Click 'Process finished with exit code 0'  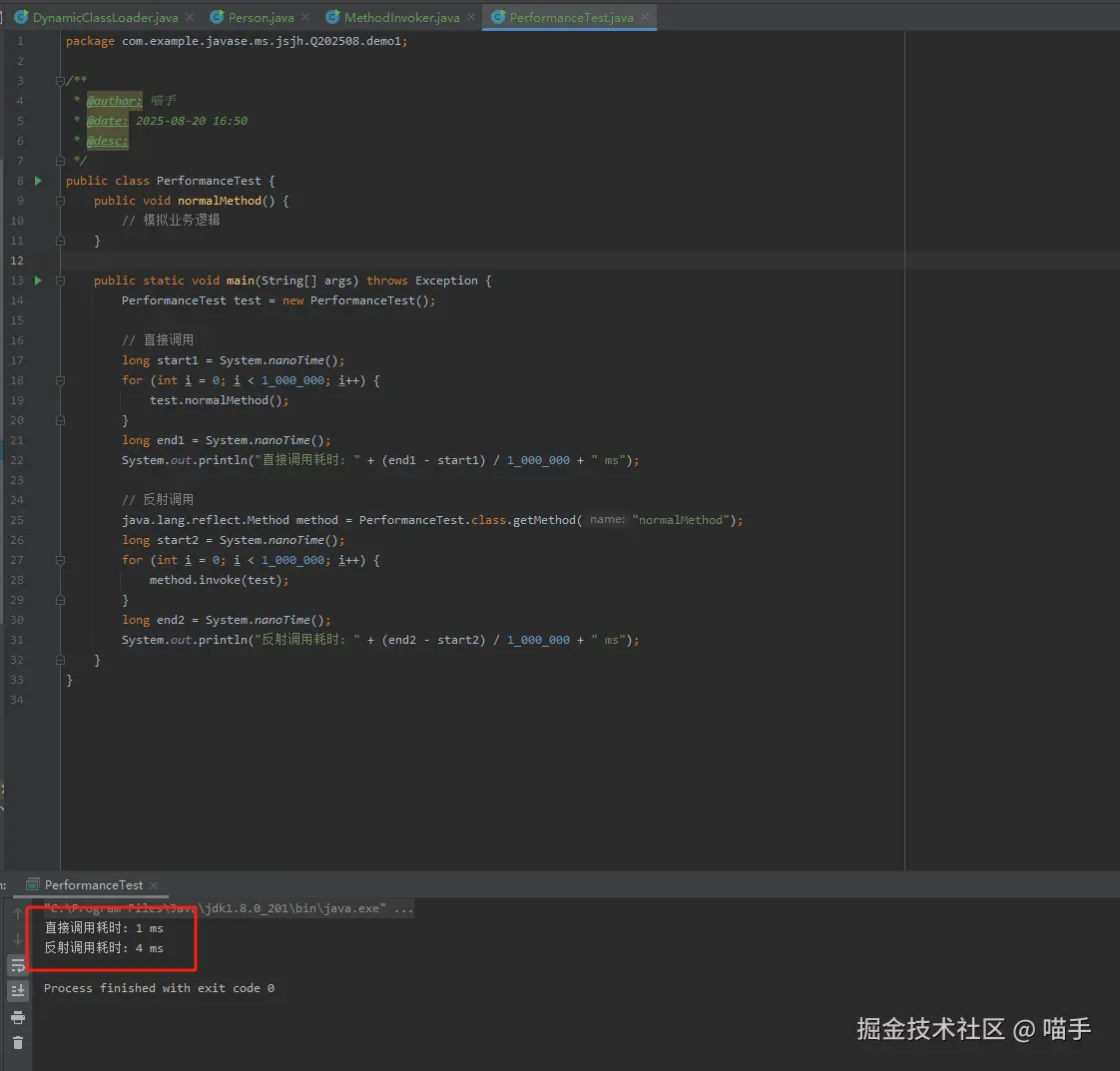(159, 988)
